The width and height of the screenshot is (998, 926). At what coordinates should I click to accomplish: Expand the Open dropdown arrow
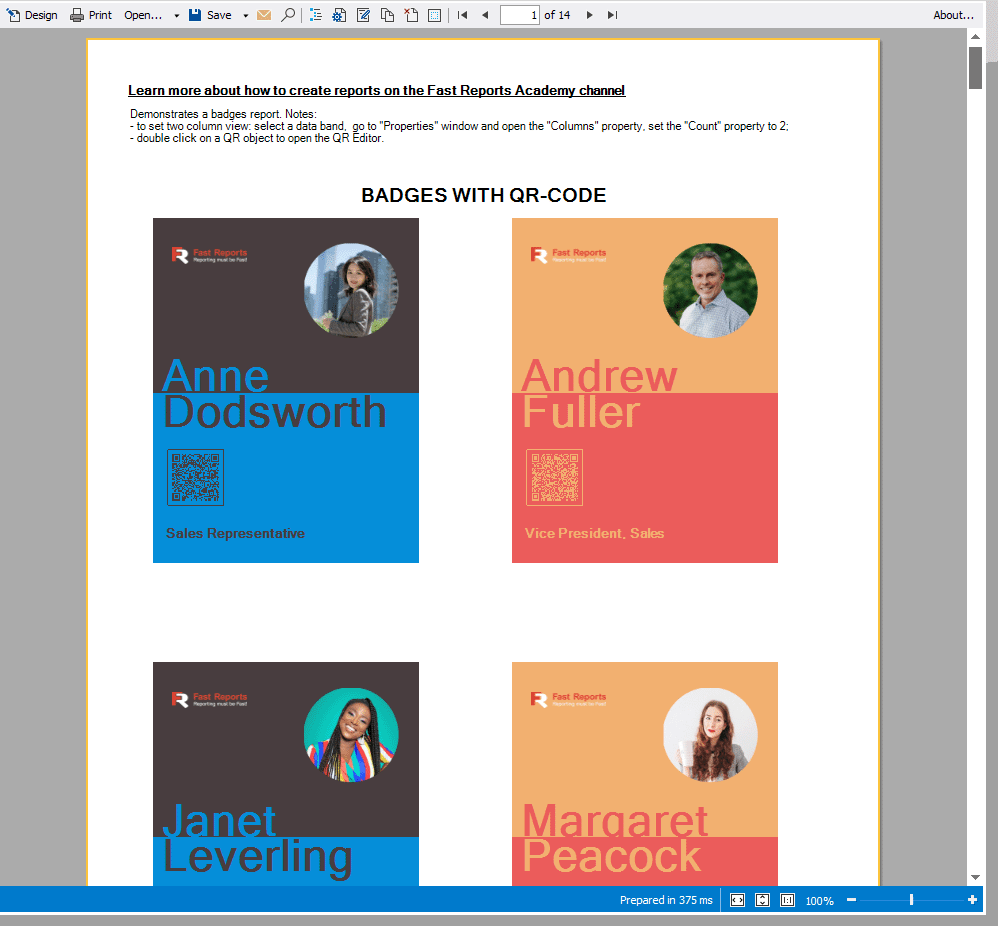tap(177, 16)
